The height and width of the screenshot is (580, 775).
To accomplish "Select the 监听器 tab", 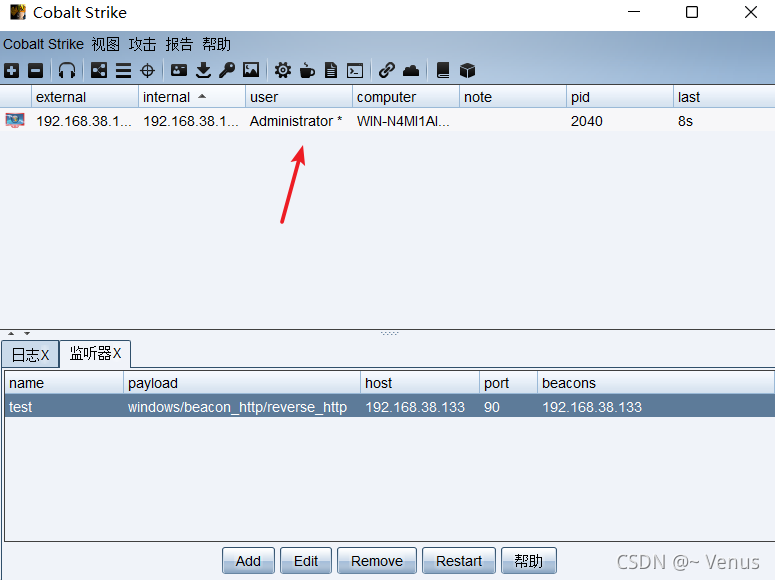I will coord(95,354).
